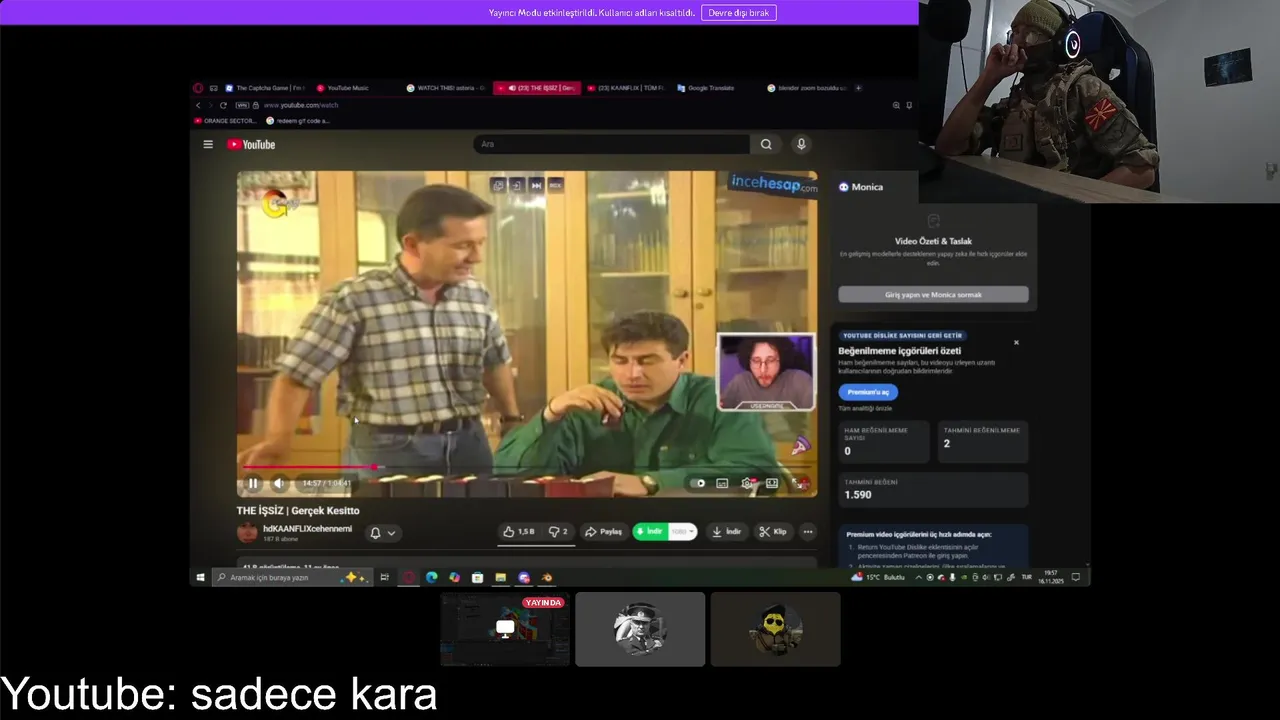1280x720 pixels.
Task: Open Blender from the taskbar
Action: 546,577
